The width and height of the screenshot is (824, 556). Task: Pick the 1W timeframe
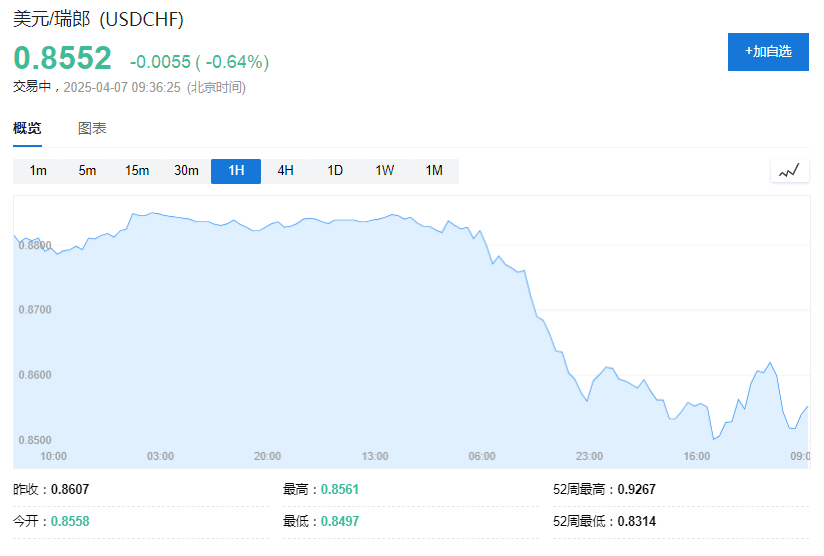click(x=384, y=171)
